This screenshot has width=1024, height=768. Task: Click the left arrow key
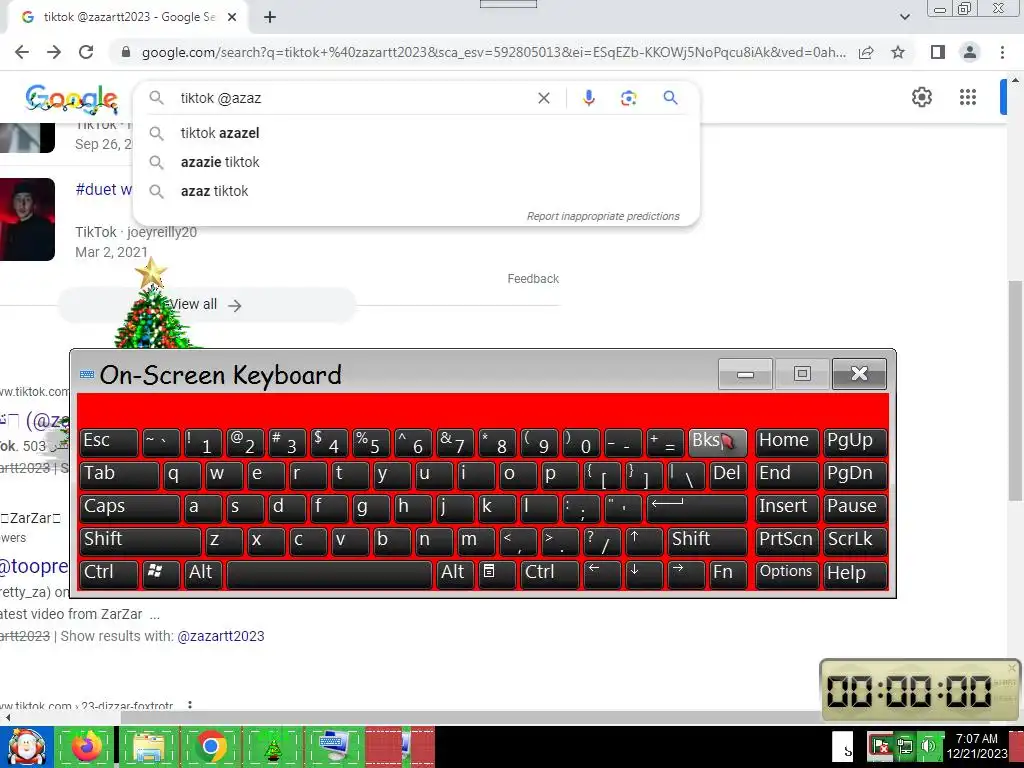(602, 574)
